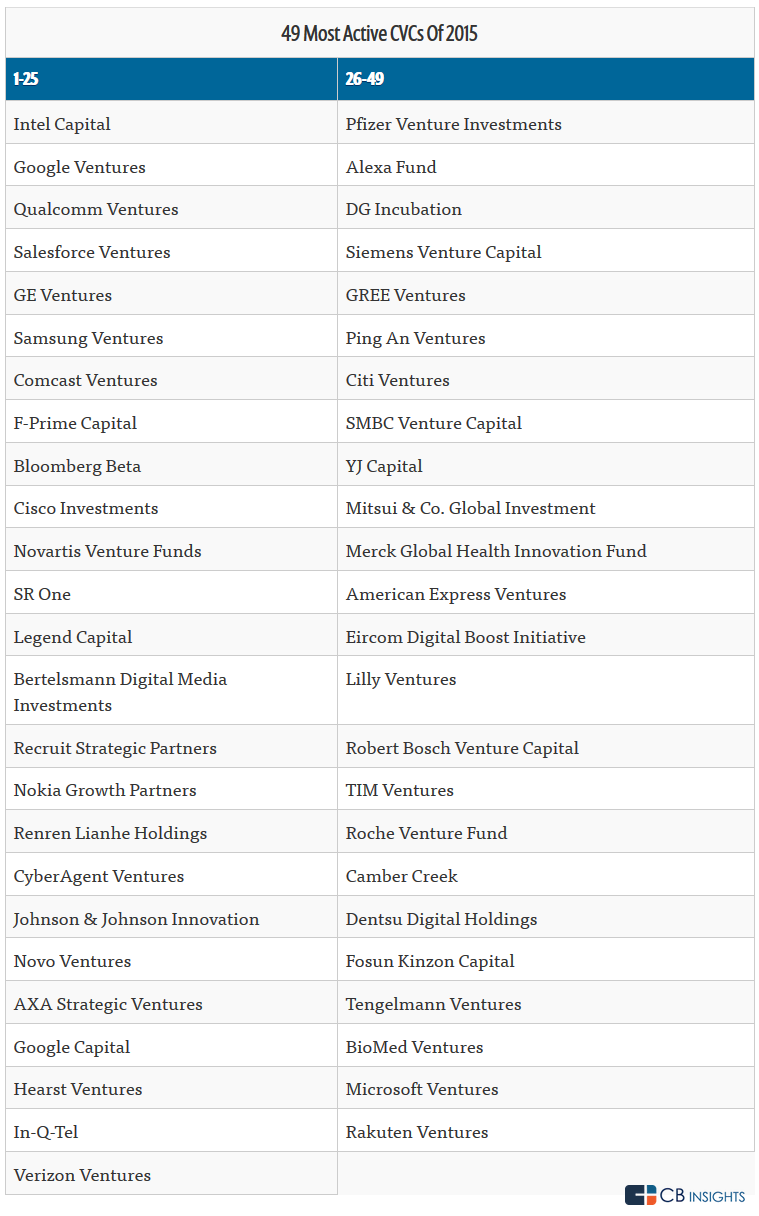This screenshot has width=759, height=1216.
Task: Click on Pfizer Venture Investments
Action: coord(453,124)
